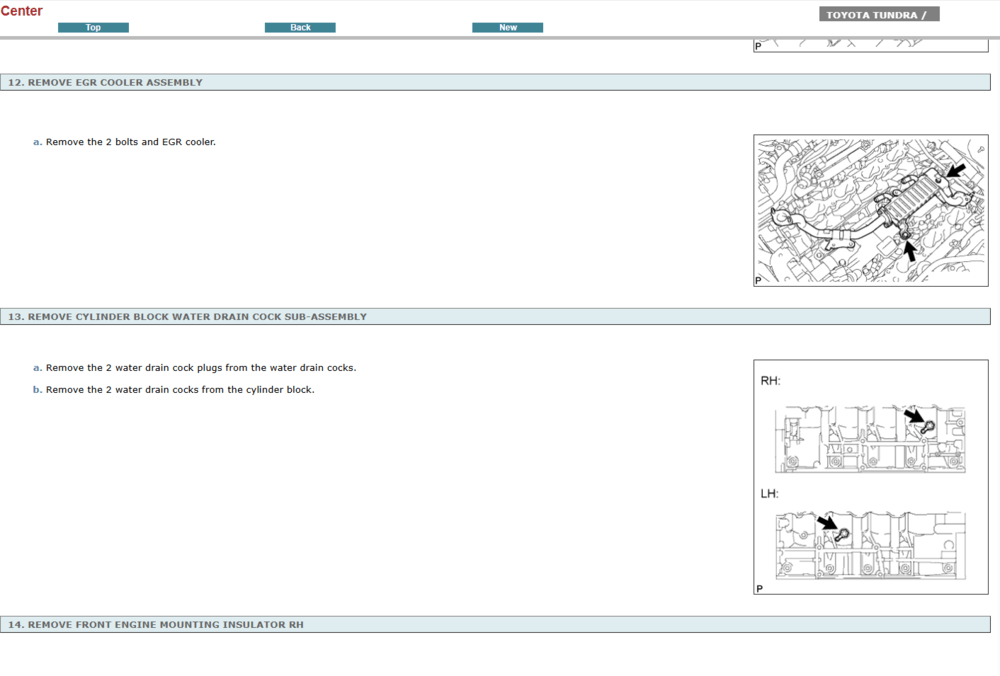This screenshot has height=676, width=1000.
Task: Open the EGR cooler engine diagram
Action: coord(870,211)
